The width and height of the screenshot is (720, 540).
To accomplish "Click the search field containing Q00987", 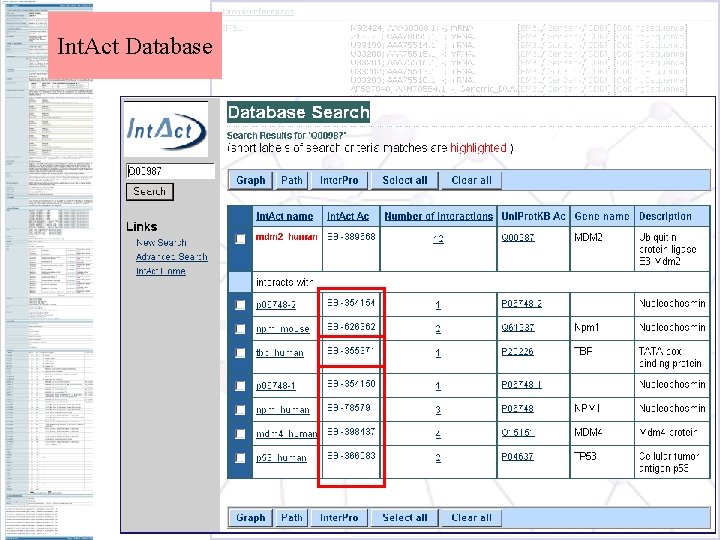I will 170,171.
